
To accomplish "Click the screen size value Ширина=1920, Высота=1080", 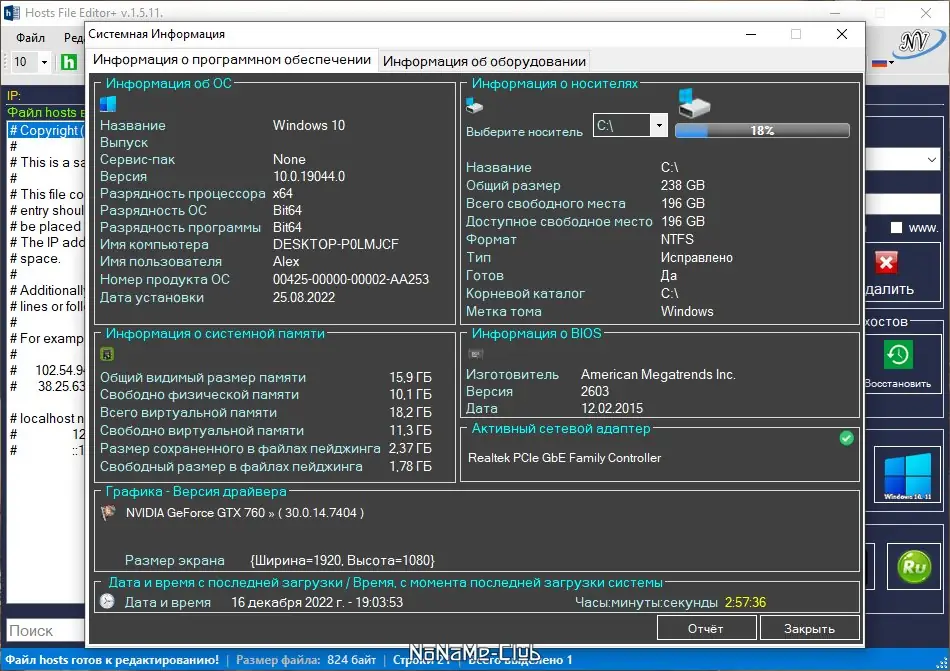I will point(342,560).
